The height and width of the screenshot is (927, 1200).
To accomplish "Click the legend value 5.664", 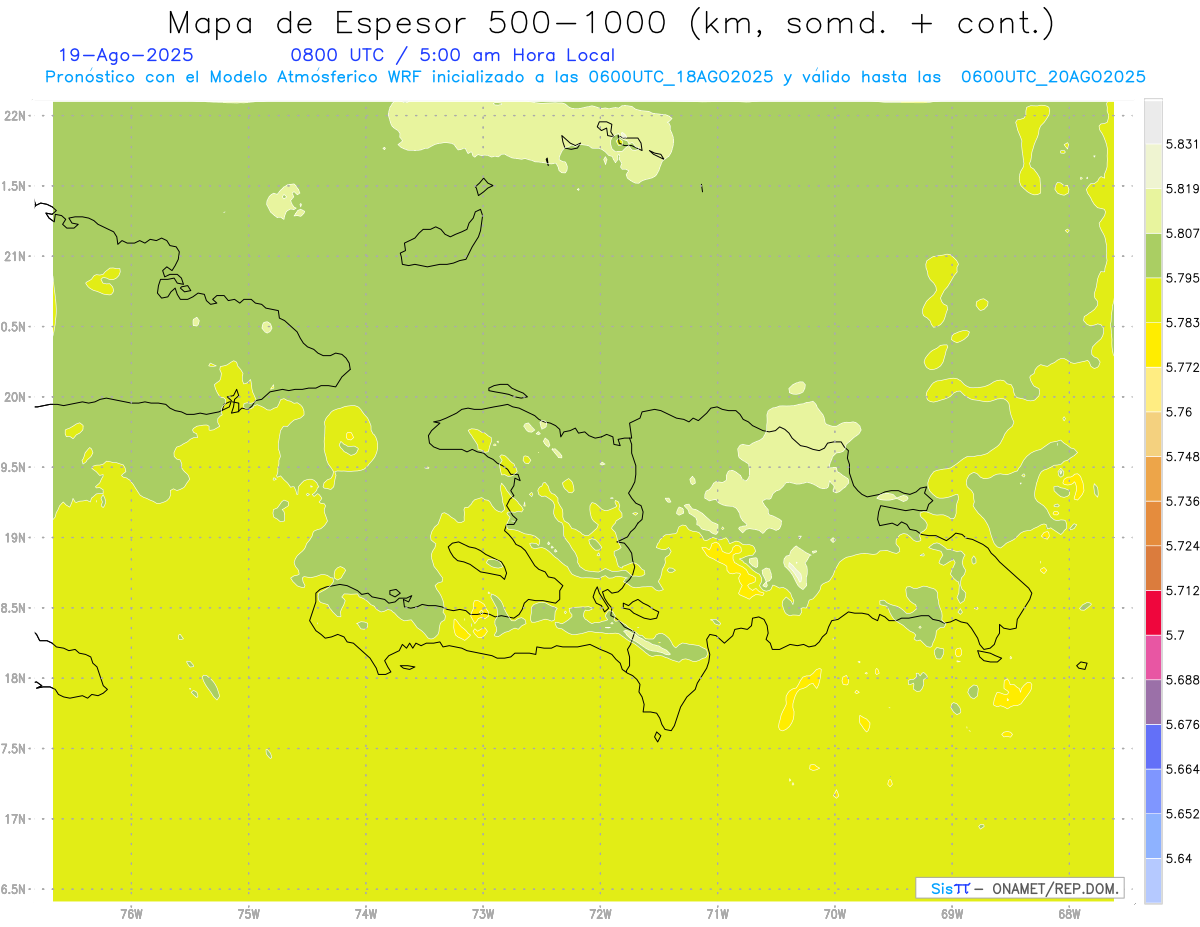I will (1182, 769).
